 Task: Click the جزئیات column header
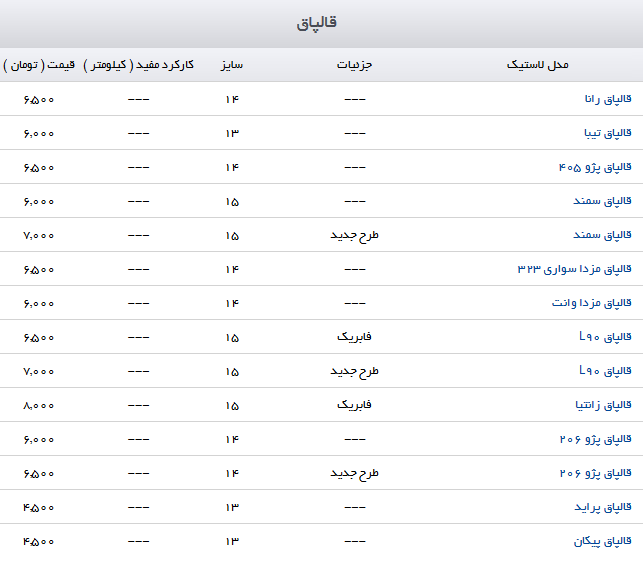tap(354, 65)
